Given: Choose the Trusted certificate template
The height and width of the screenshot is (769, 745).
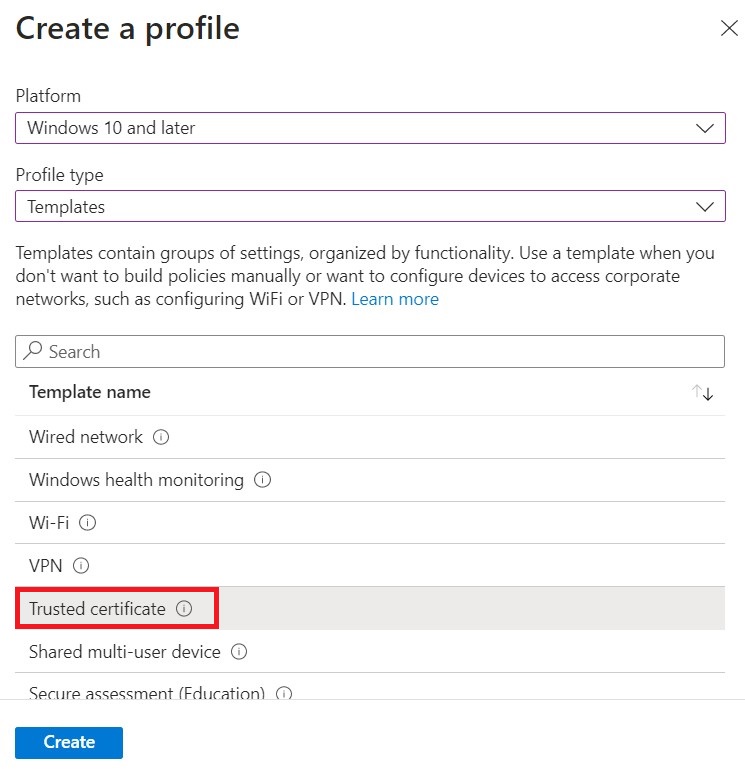Looking at the screenshot, I should point(370,608).
